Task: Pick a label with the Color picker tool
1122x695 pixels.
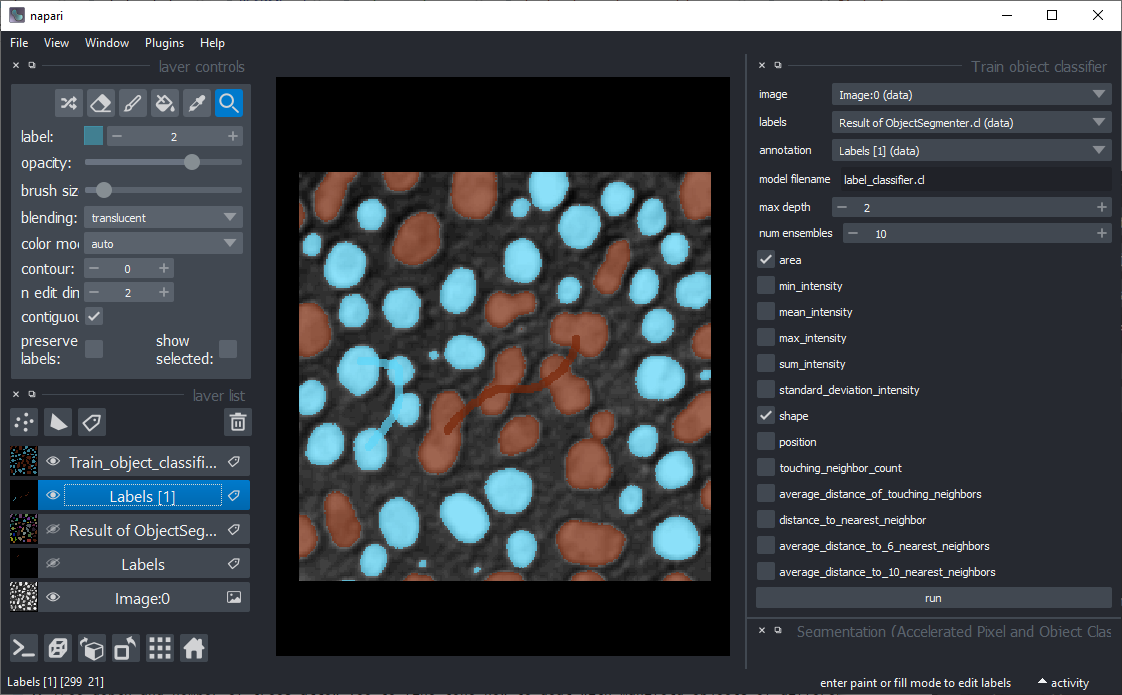Action: [x=196, y=103]
